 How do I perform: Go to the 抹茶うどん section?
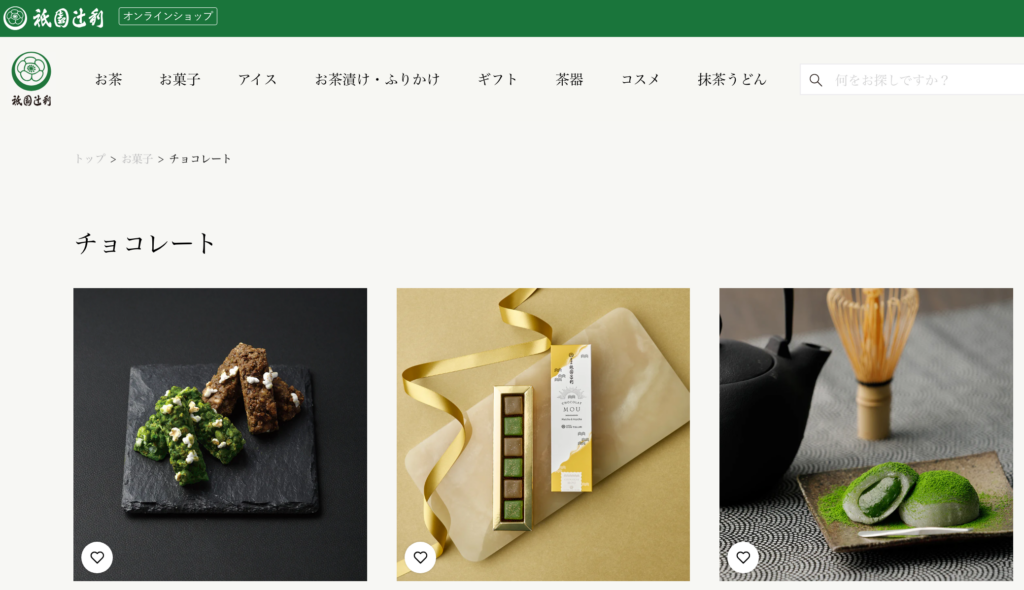point(731,80)
